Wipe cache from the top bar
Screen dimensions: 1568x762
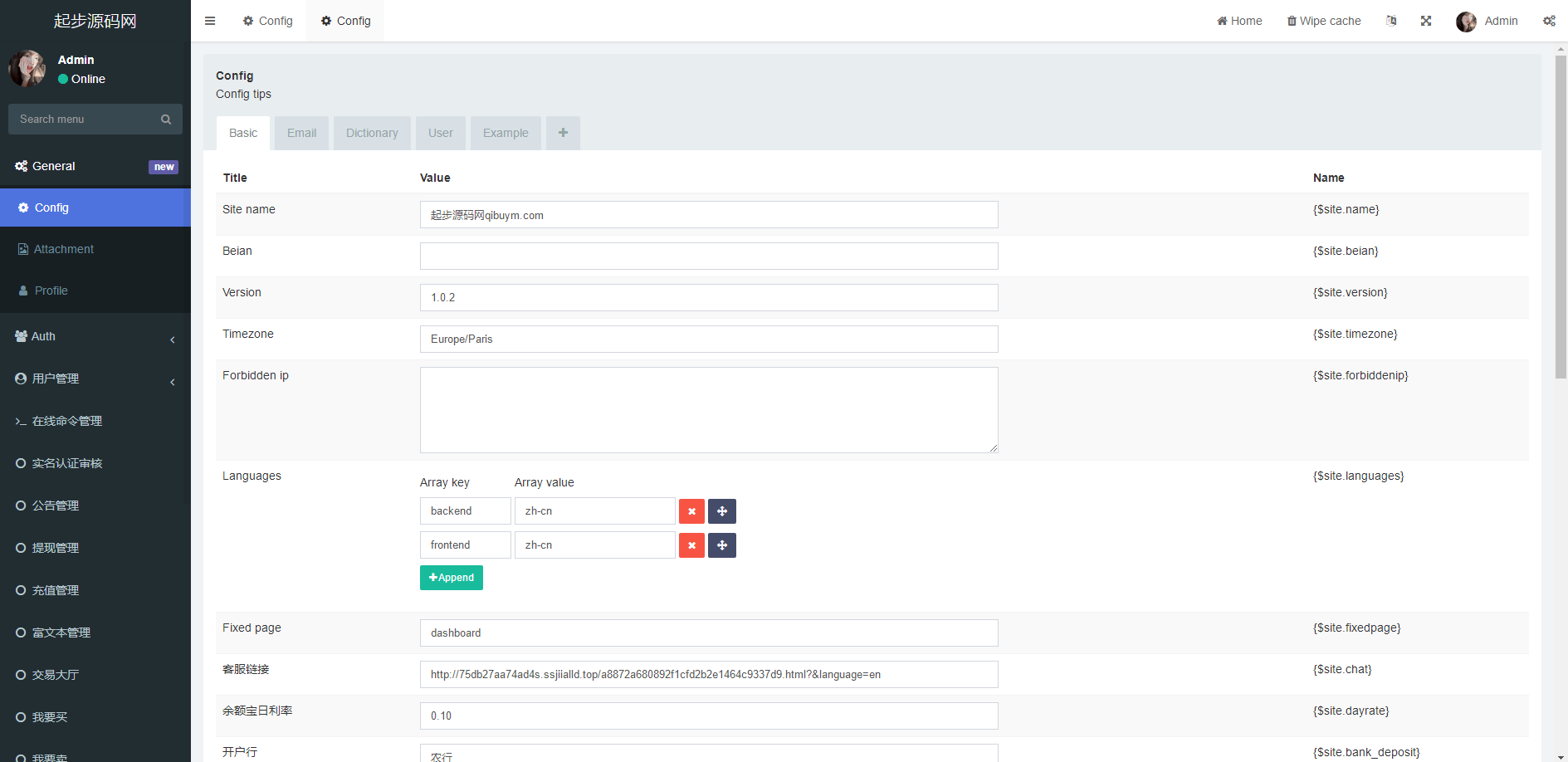click(1324, 21)
